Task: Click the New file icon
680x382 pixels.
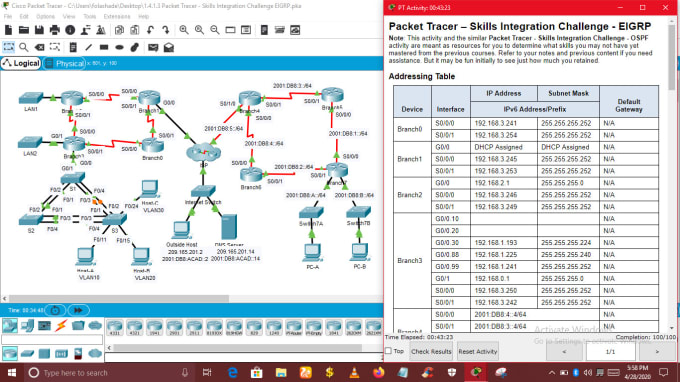Action: coord(8,30)
